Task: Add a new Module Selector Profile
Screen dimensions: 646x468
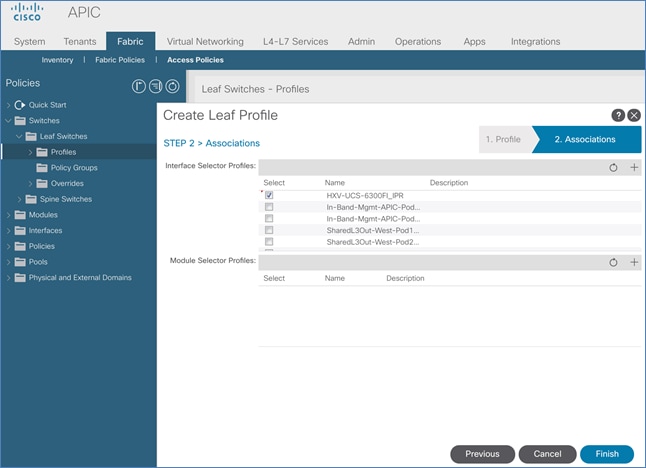Action: [x=634, y=262]
